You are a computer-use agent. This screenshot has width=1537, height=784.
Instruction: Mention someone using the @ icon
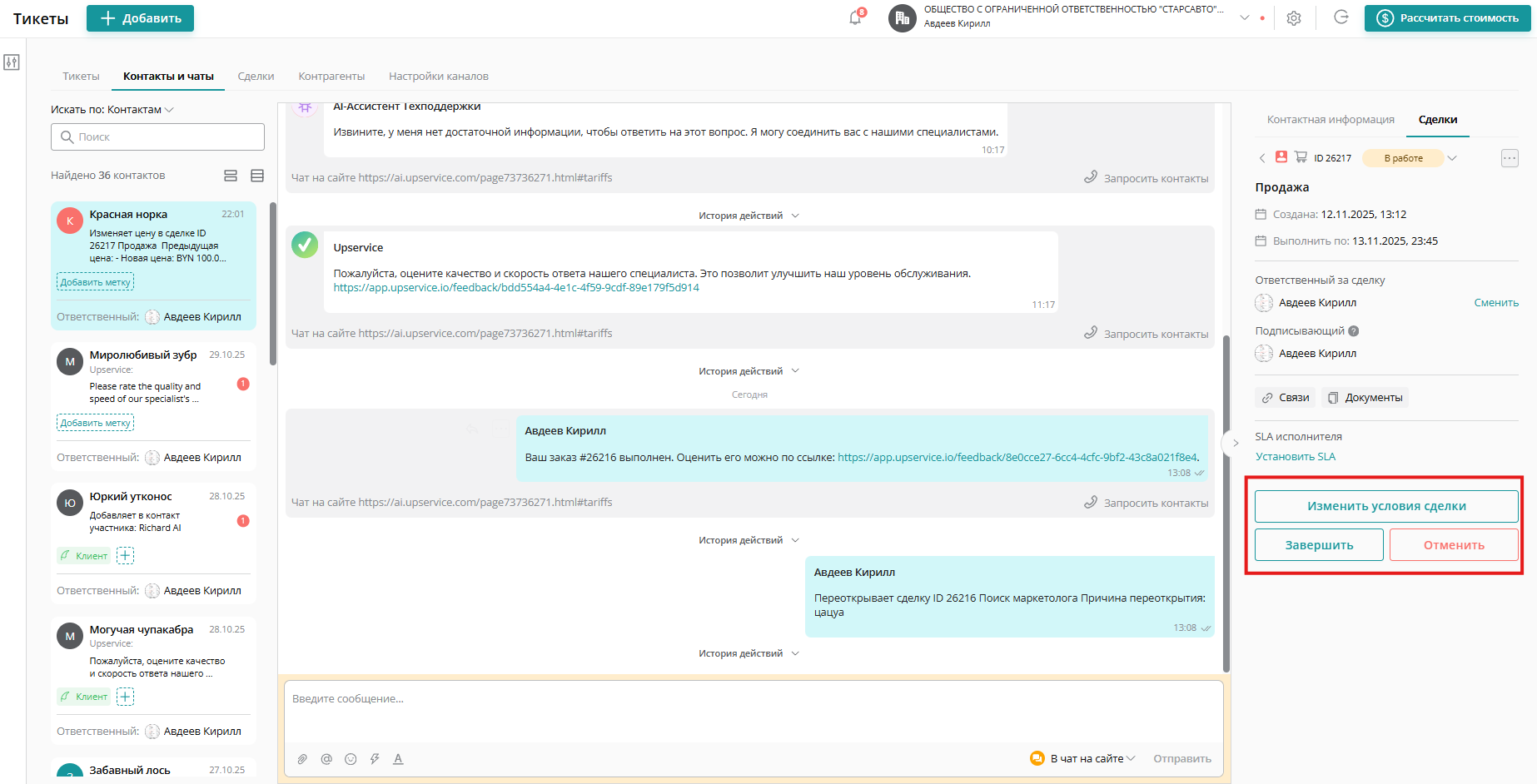[x=326, y=758]
